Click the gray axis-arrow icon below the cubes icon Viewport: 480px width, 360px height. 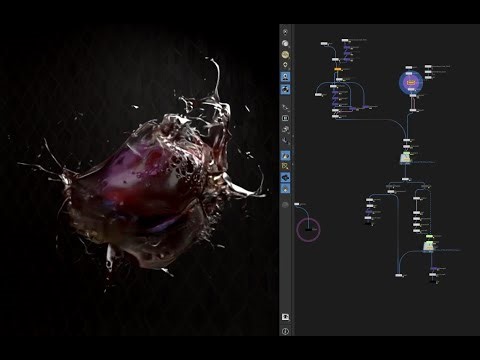(285, 140)
